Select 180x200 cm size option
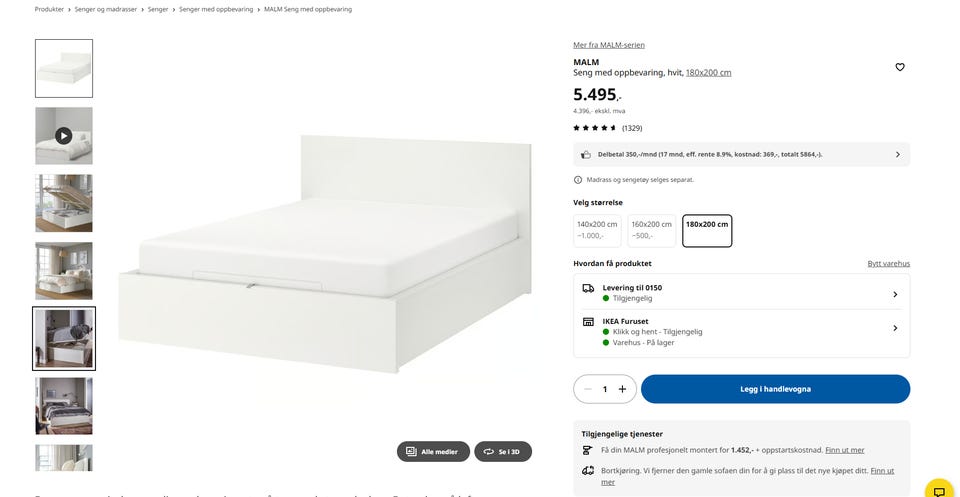Image resolution: width=960 pixels, height=497 pixels. point(707,230)
